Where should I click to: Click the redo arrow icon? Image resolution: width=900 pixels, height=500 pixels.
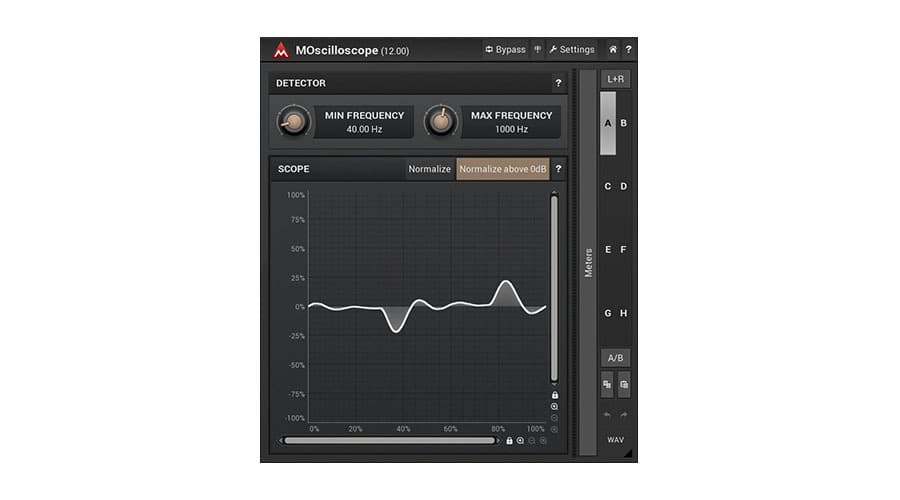624,414
